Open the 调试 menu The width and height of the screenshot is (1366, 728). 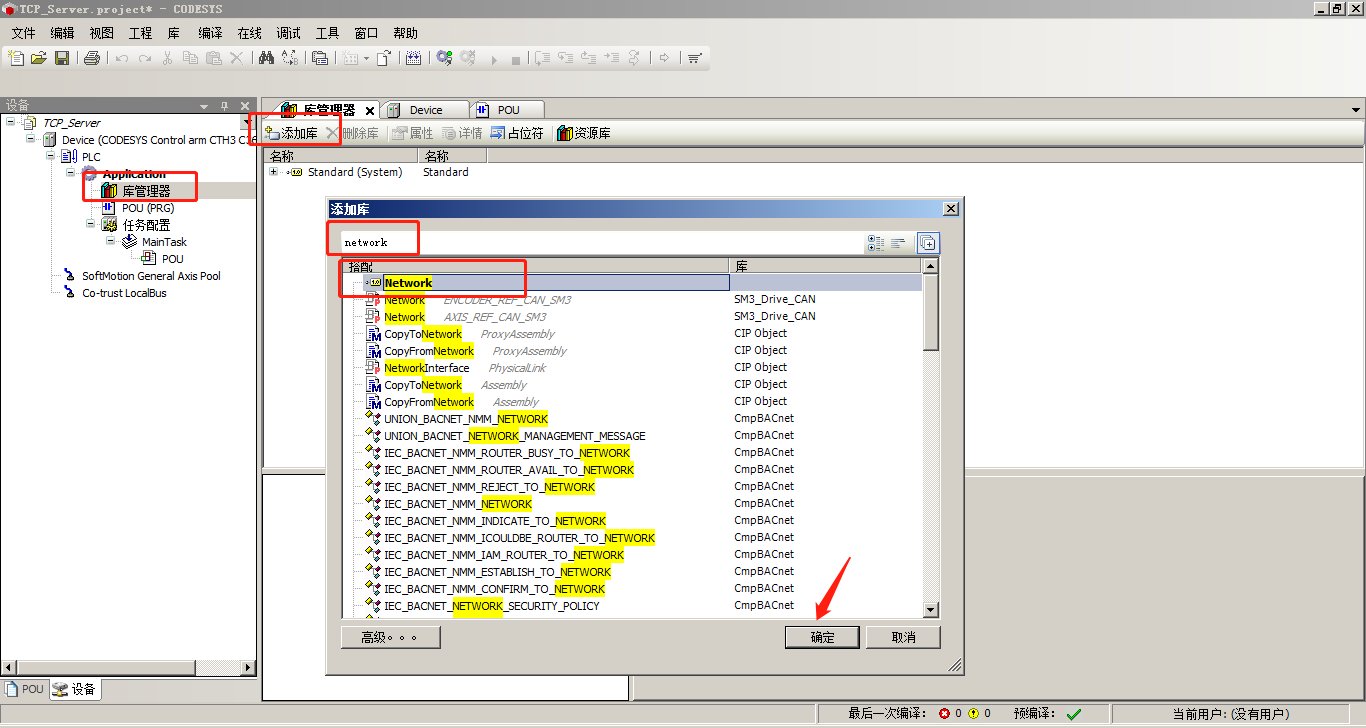[288, 33]
